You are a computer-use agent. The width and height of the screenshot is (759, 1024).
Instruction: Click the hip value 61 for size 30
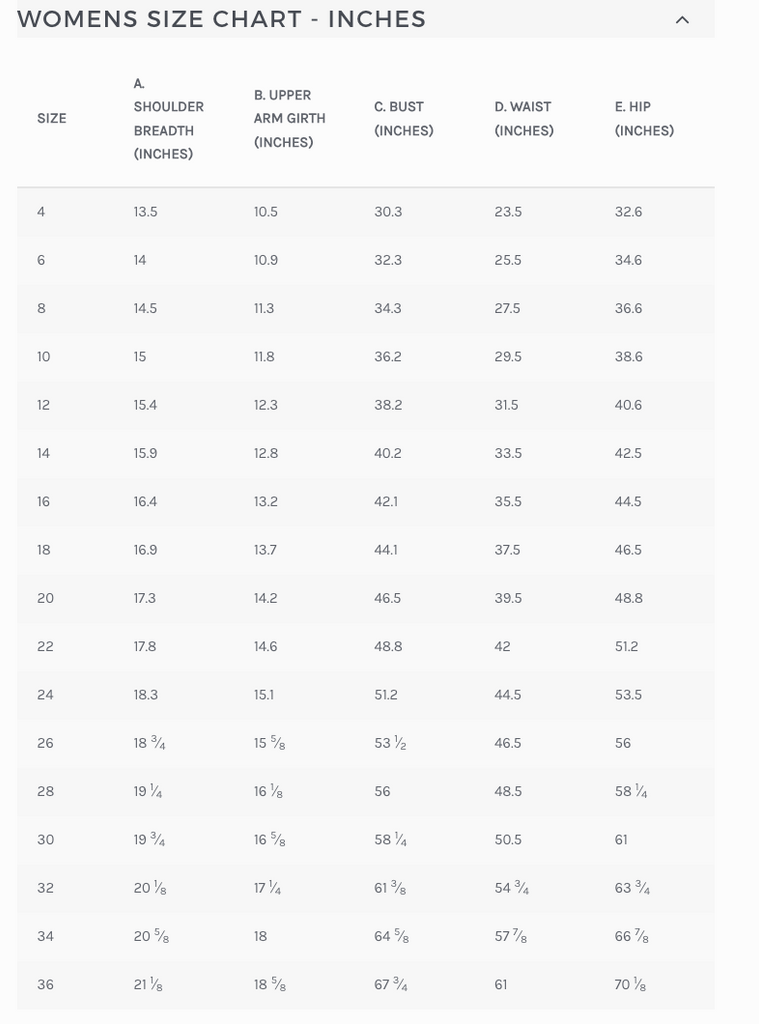[621, 840]
